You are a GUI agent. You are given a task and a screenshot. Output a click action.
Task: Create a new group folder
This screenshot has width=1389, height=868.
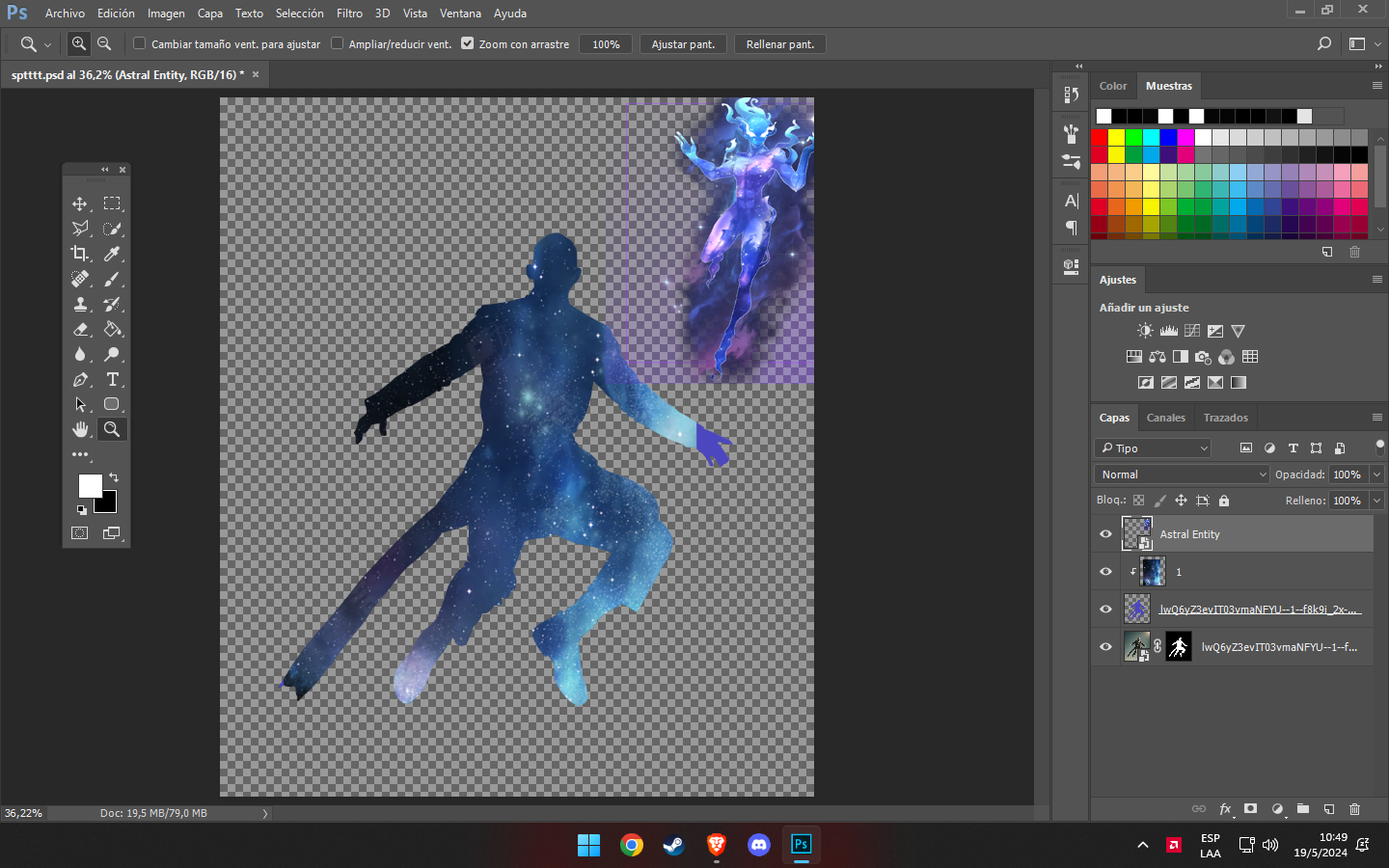(1303, 809)
